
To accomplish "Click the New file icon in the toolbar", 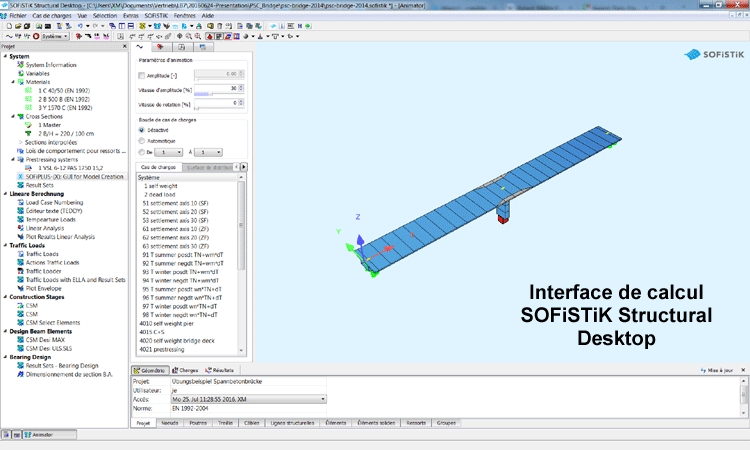I will [x=9, y=26].
